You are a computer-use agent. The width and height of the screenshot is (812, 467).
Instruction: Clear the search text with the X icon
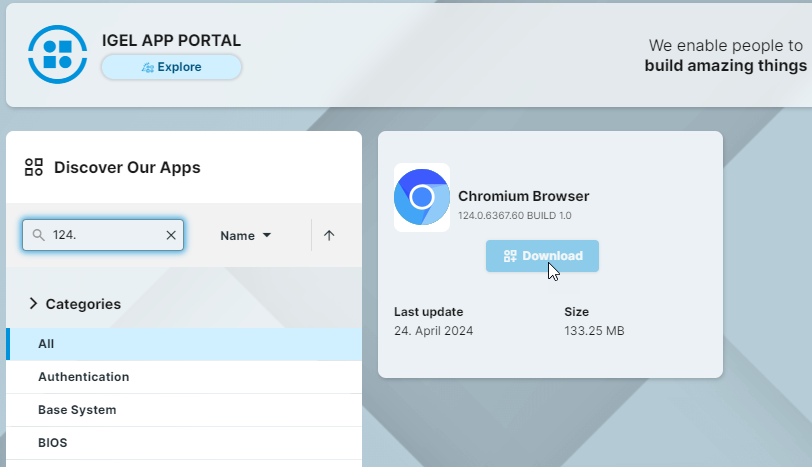[x=171, y=235]
